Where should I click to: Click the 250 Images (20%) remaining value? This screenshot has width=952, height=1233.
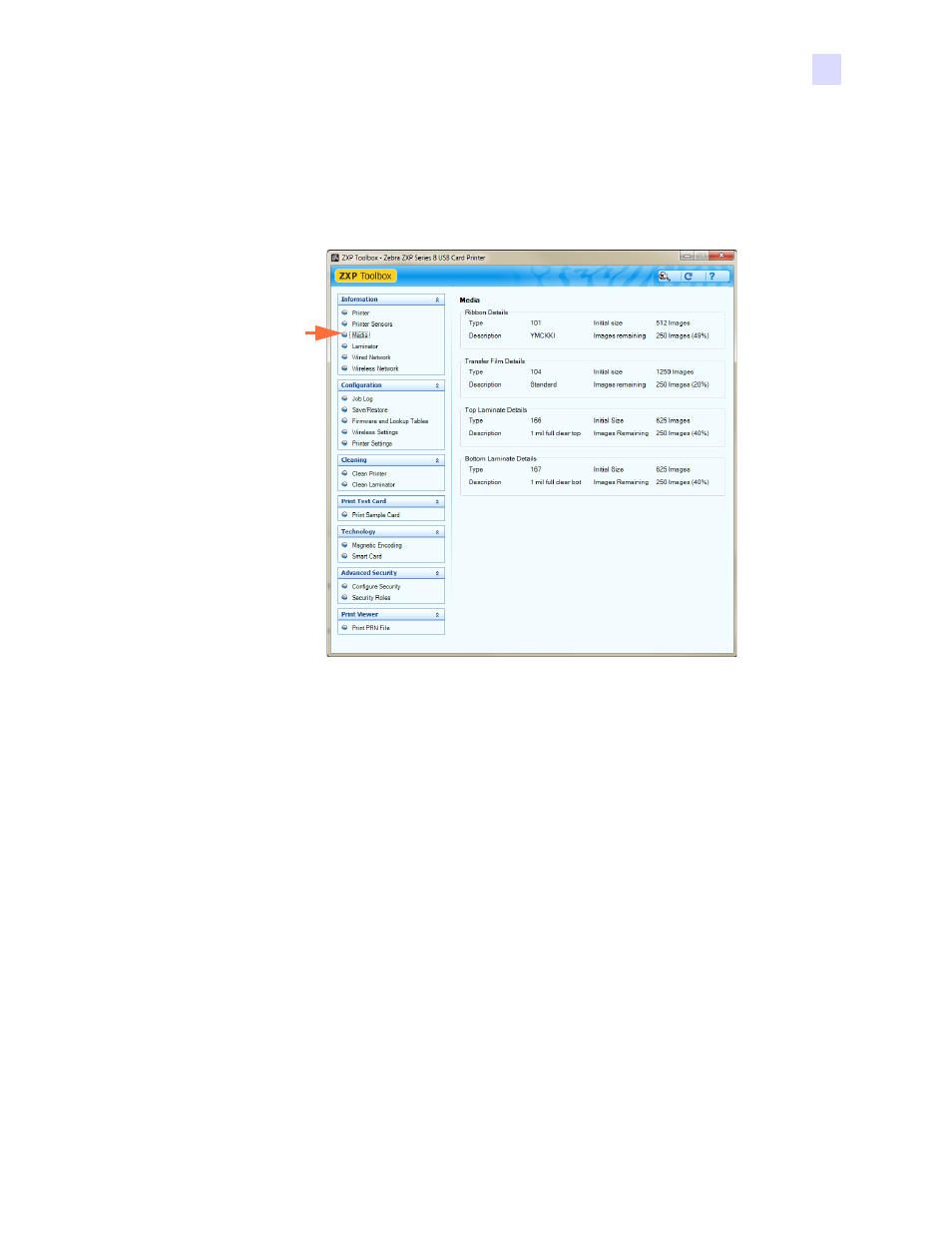pyautogui.click(x=683, y=385)
